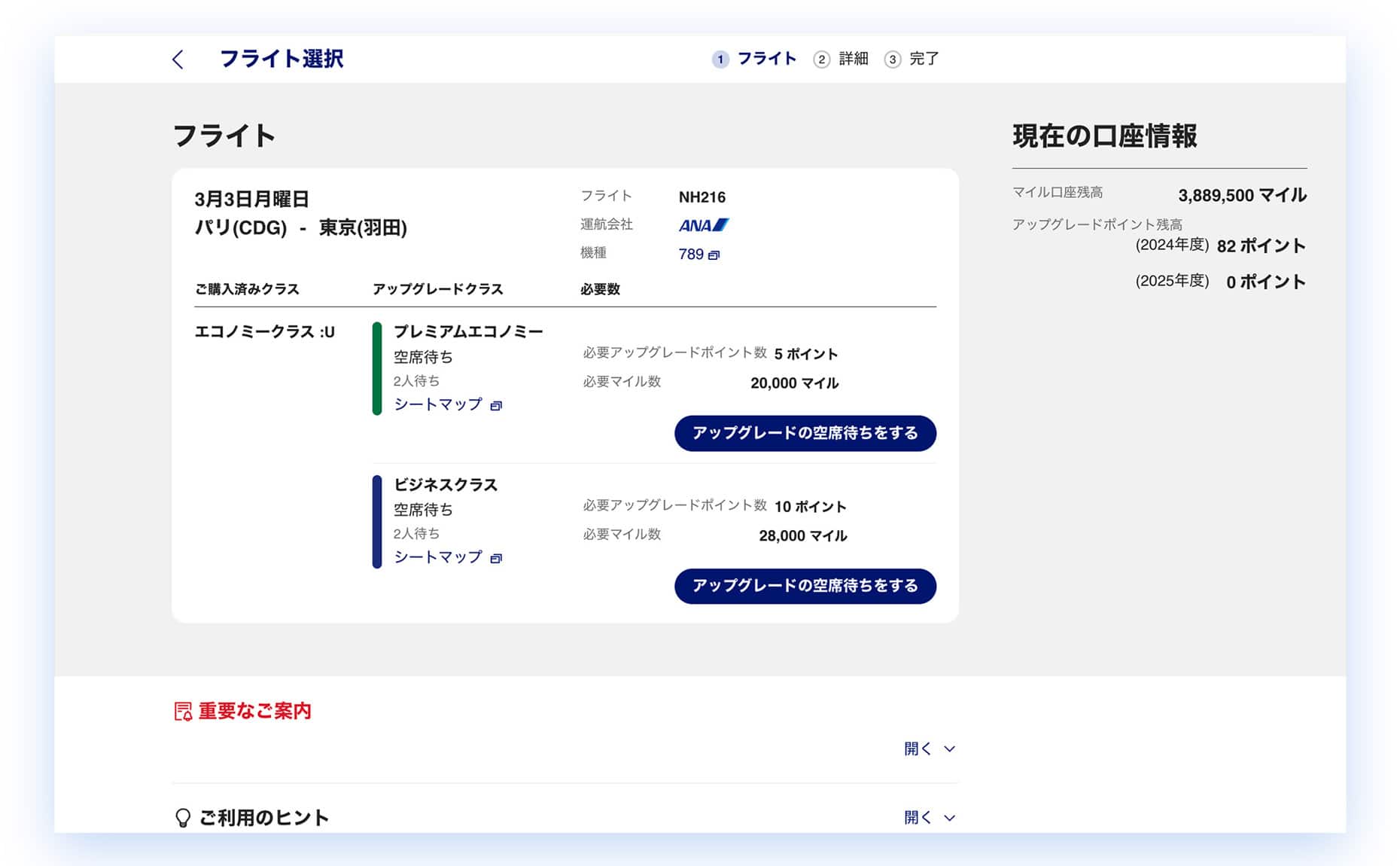
Task: Click the lightbulb icon beside ご利用のヒント
Action: [x=183, y=818]
